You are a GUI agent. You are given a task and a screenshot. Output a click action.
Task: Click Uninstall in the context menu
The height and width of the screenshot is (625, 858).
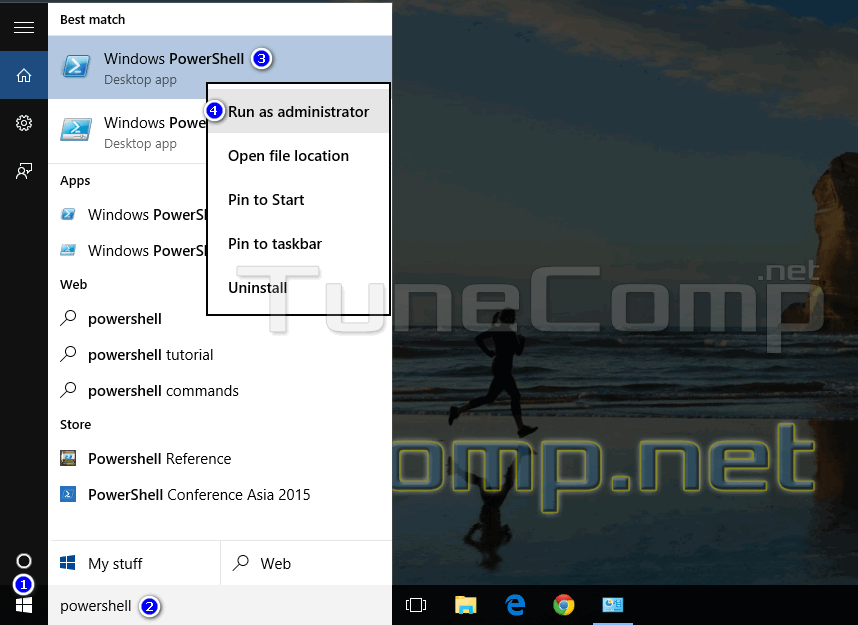[298, 287]
